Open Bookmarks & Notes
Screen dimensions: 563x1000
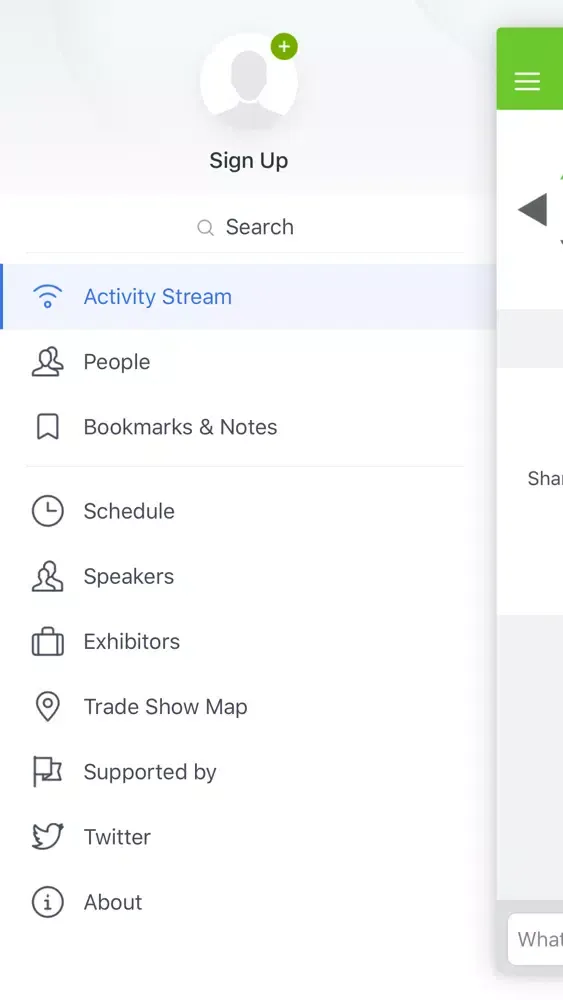[248, 427]
